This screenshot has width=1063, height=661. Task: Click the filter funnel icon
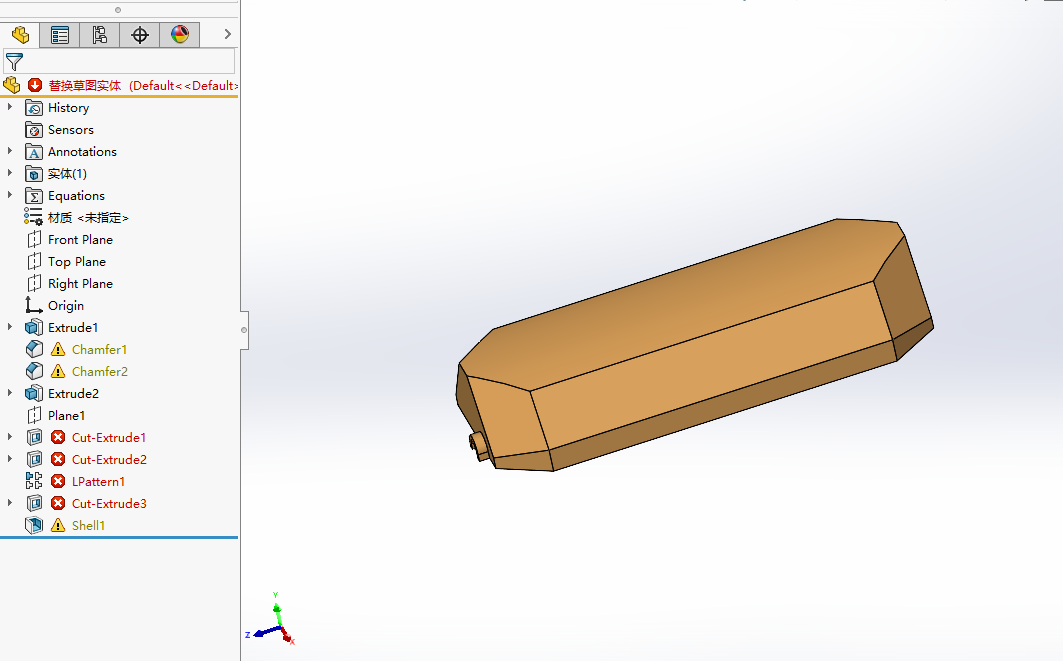[x=14, y=62]
